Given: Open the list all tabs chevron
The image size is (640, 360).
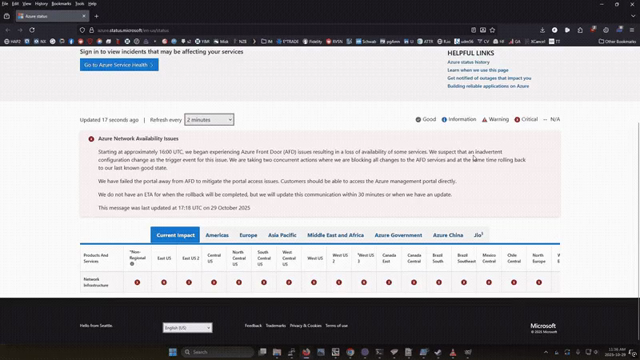Looking at the screenshot, I should [633, 16].
